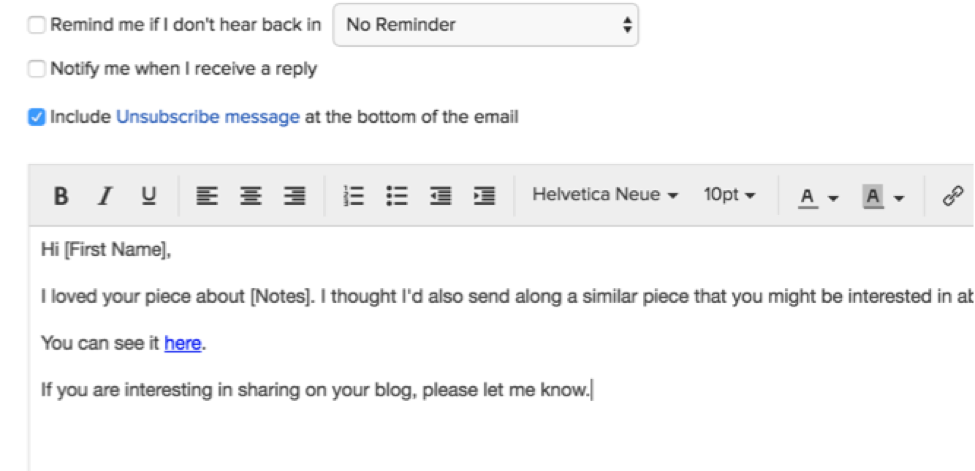The height and width of the screenshot is (471, 975).
Task: Align text to the left
Action: (206, 196)
